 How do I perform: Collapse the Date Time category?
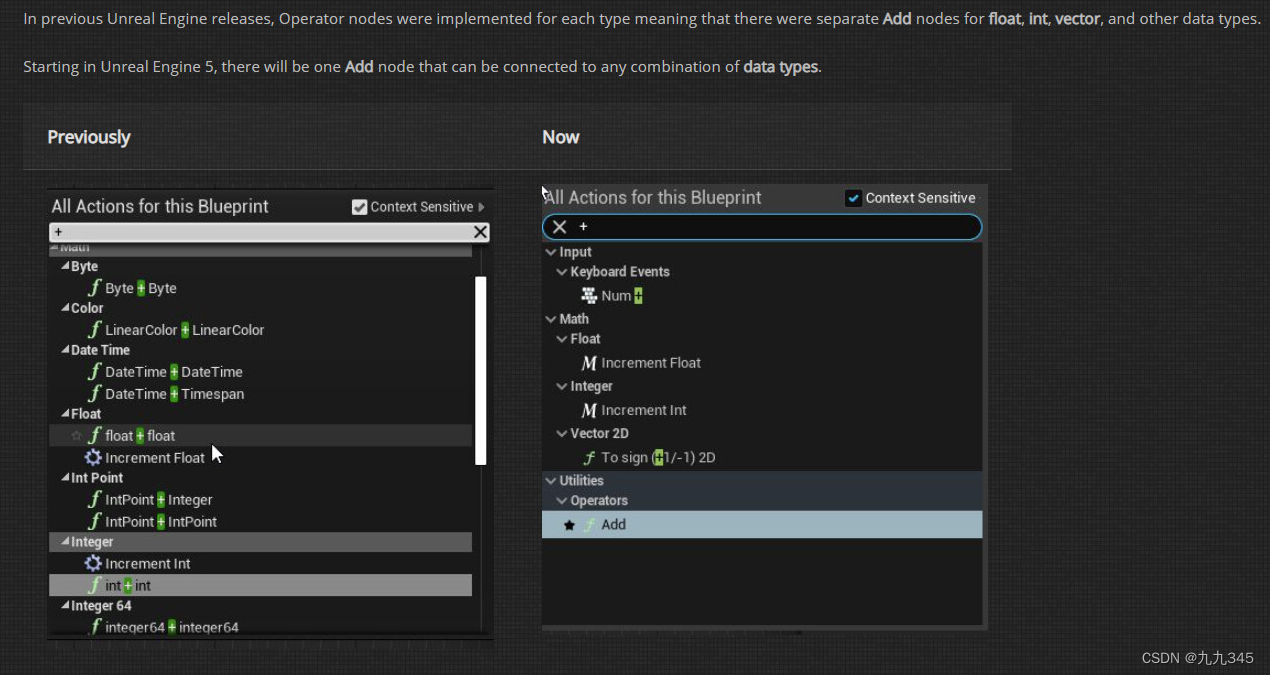pos(65,351)
